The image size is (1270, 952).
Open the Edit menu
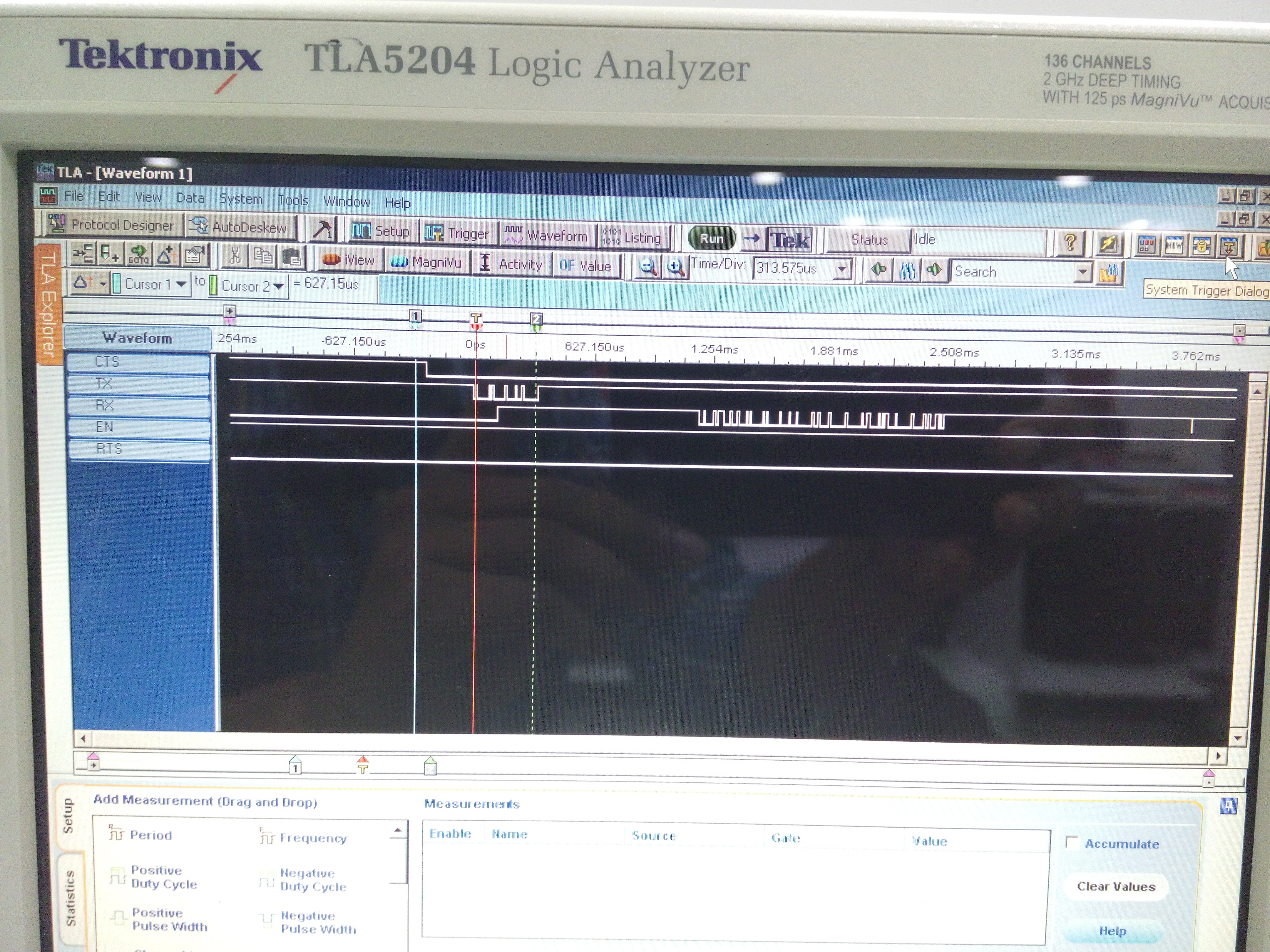click(109, 197)
